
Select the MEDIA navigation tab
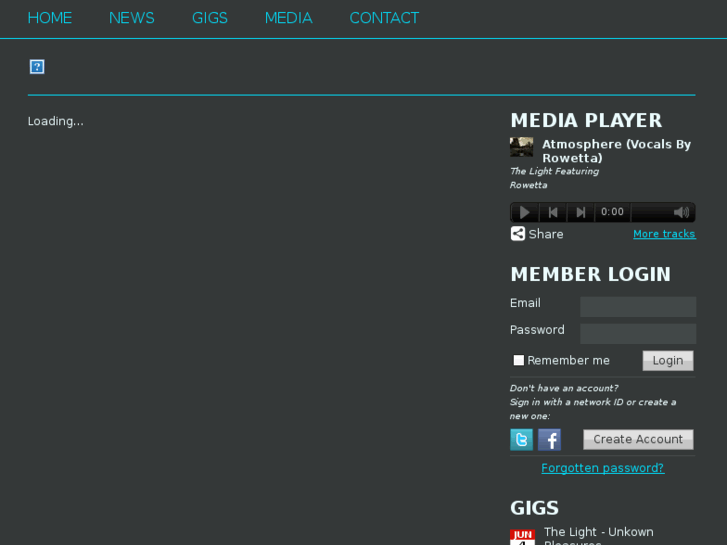[288, 18]
